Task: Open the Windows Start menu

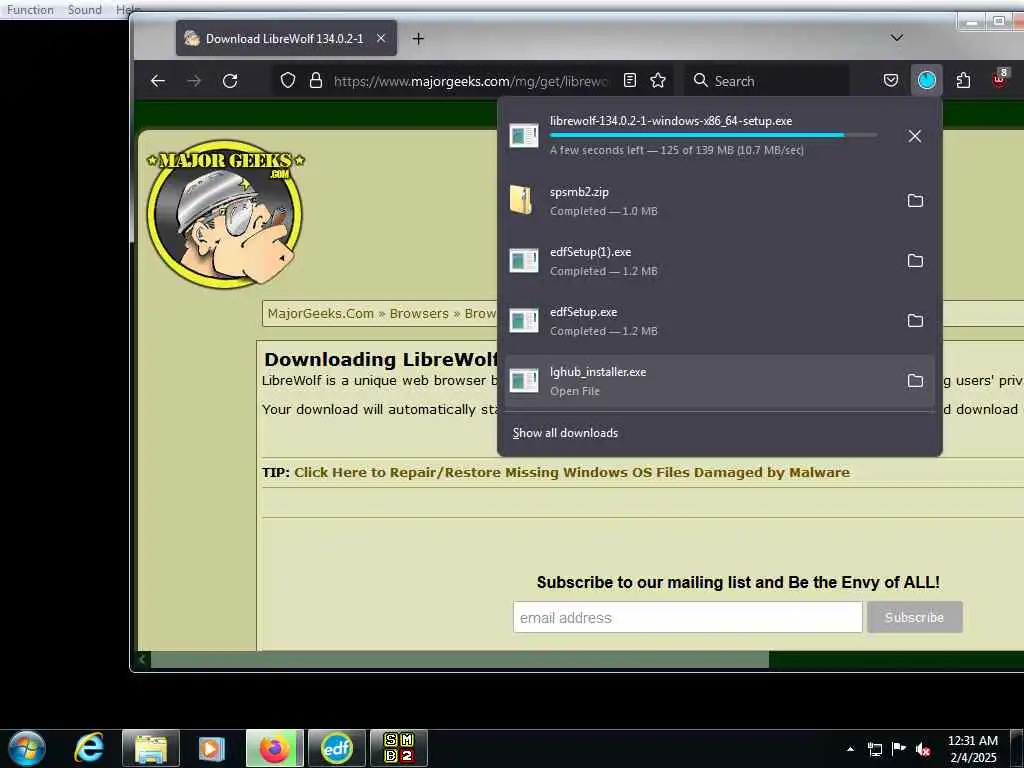Action: [x=27, y=748]
